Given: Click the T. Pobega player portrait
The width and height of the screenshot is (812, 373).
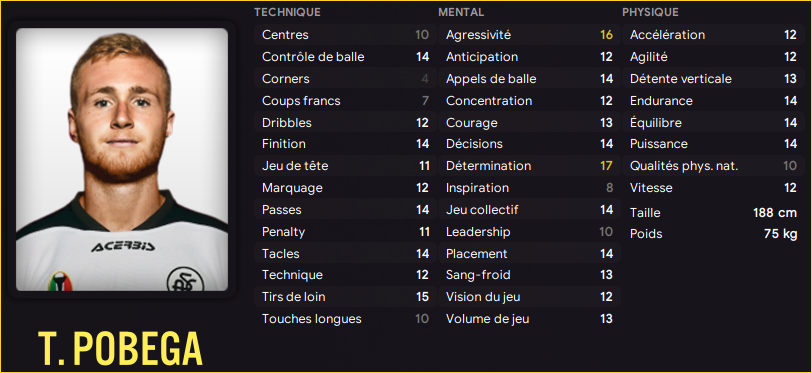Looking at the screenshot, I should pyautogui.click(x=122, y=160).
